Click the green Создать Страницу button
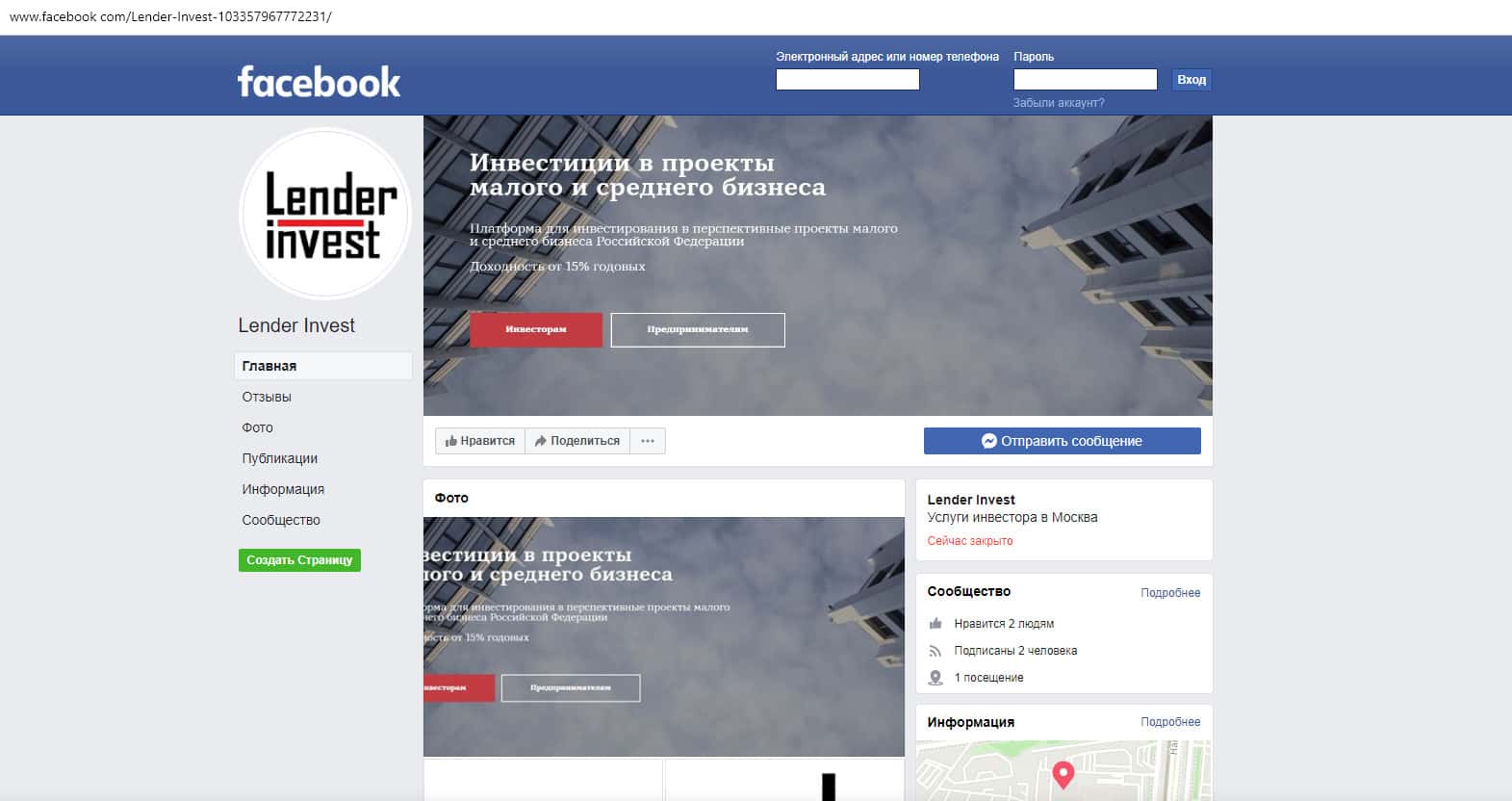The width and height of the screenshot is (1512, 801). 299,560
